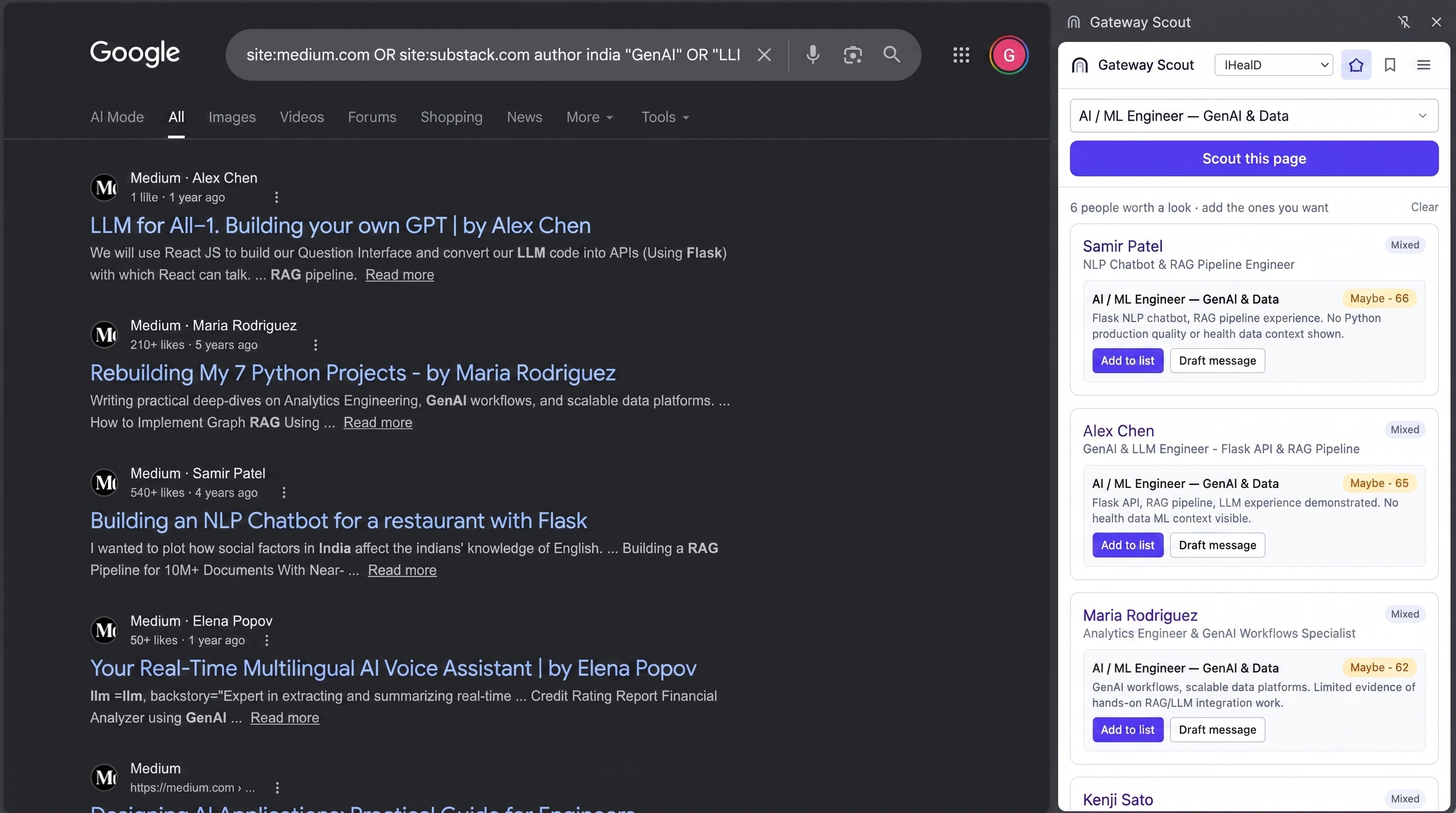The width and height of the screenshot is (1456, 813).
Task: Submit the search with the magnifier icon
Action: tap(891, 55)
